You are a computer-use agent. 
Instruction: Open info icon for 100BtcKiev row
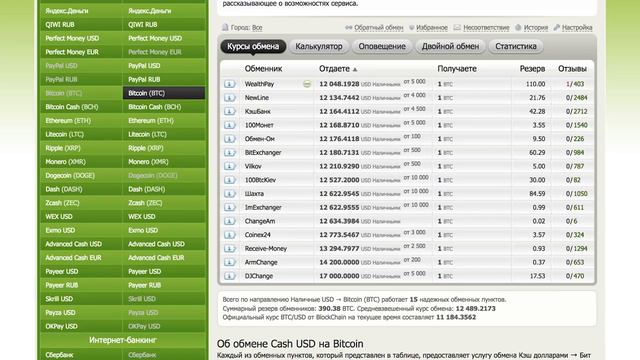click(x=229, y=180)
